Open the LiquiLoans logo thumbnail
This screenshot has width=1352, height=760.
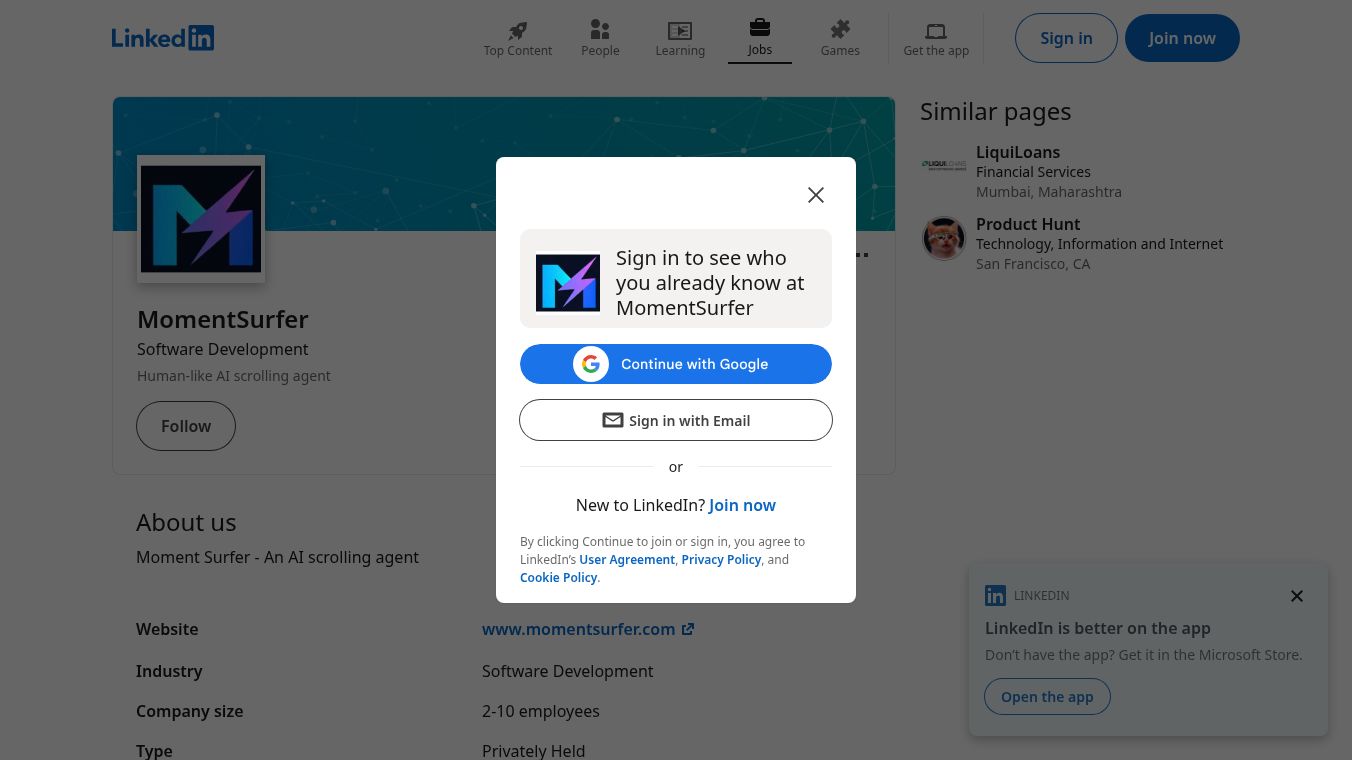pos(944,164)
